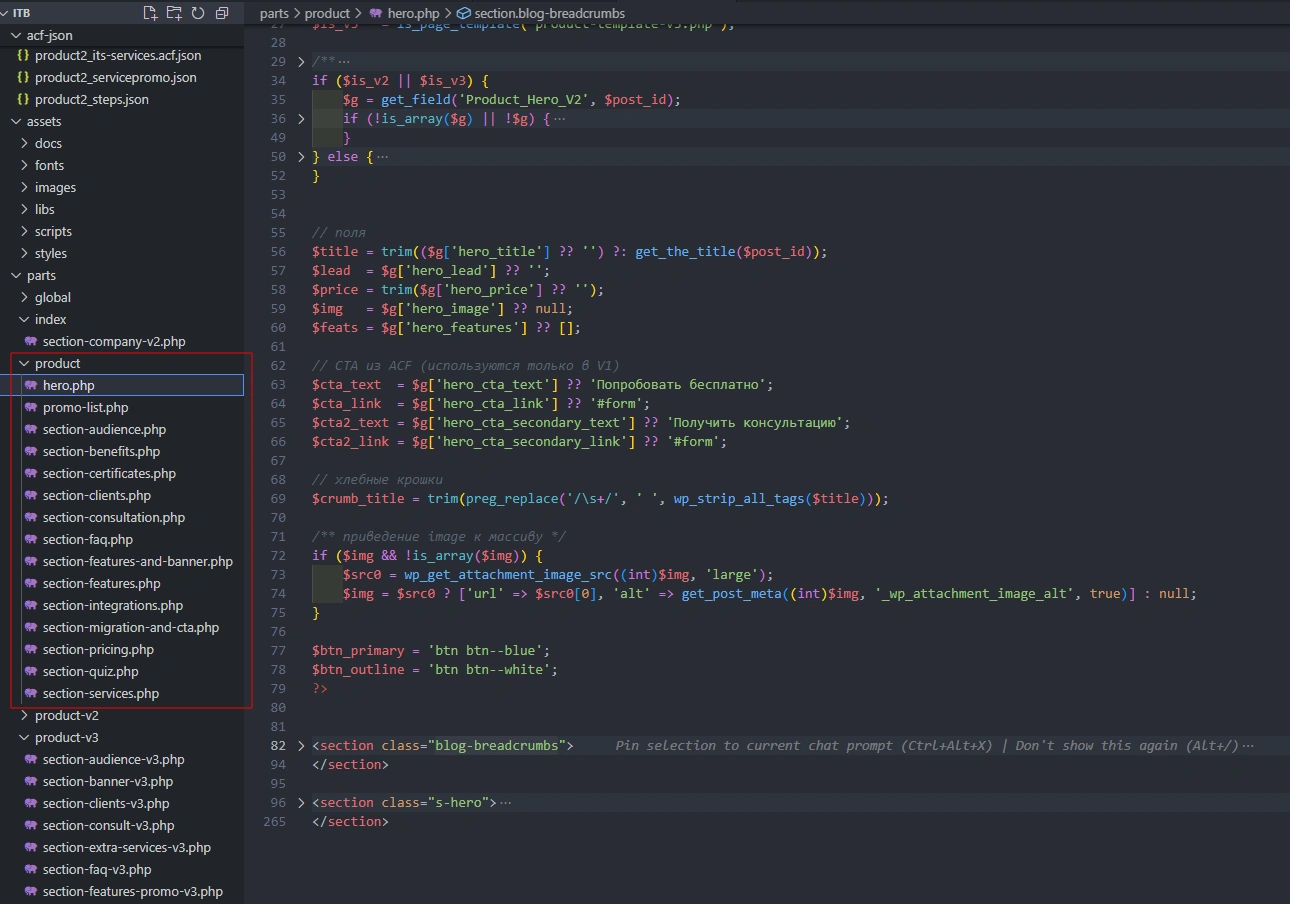Refresh the explorer file tree
The width and height of the screenshot is (1290, 904).
198,13
